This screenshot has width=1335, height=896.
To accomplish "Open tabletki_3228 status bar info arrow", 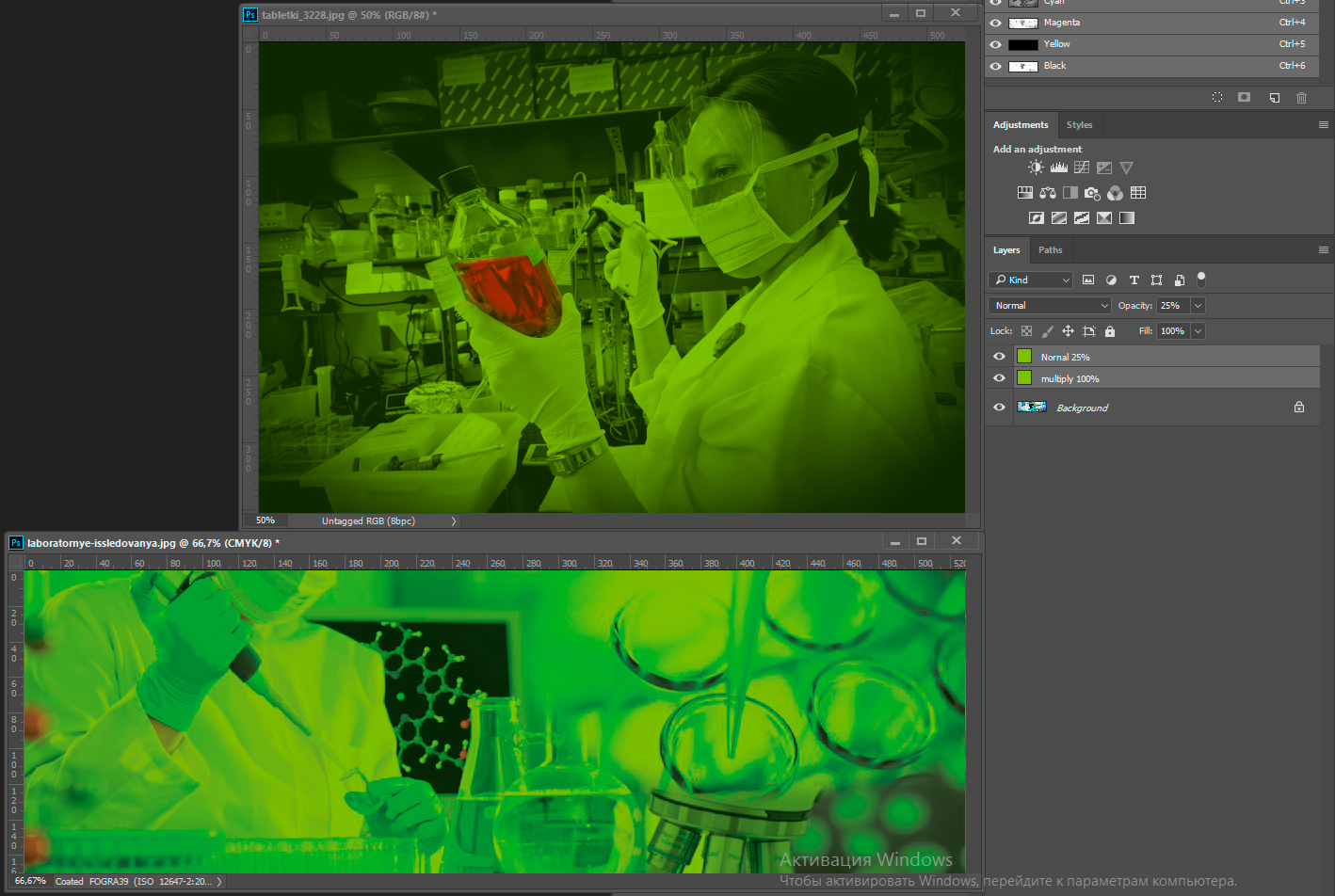I will click(453, 520).
